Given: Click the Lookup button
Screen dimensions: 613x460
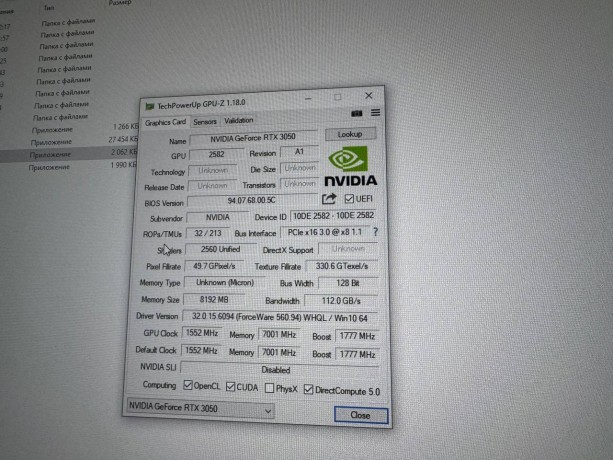Looking at the screenshot, I should [350, 134].
